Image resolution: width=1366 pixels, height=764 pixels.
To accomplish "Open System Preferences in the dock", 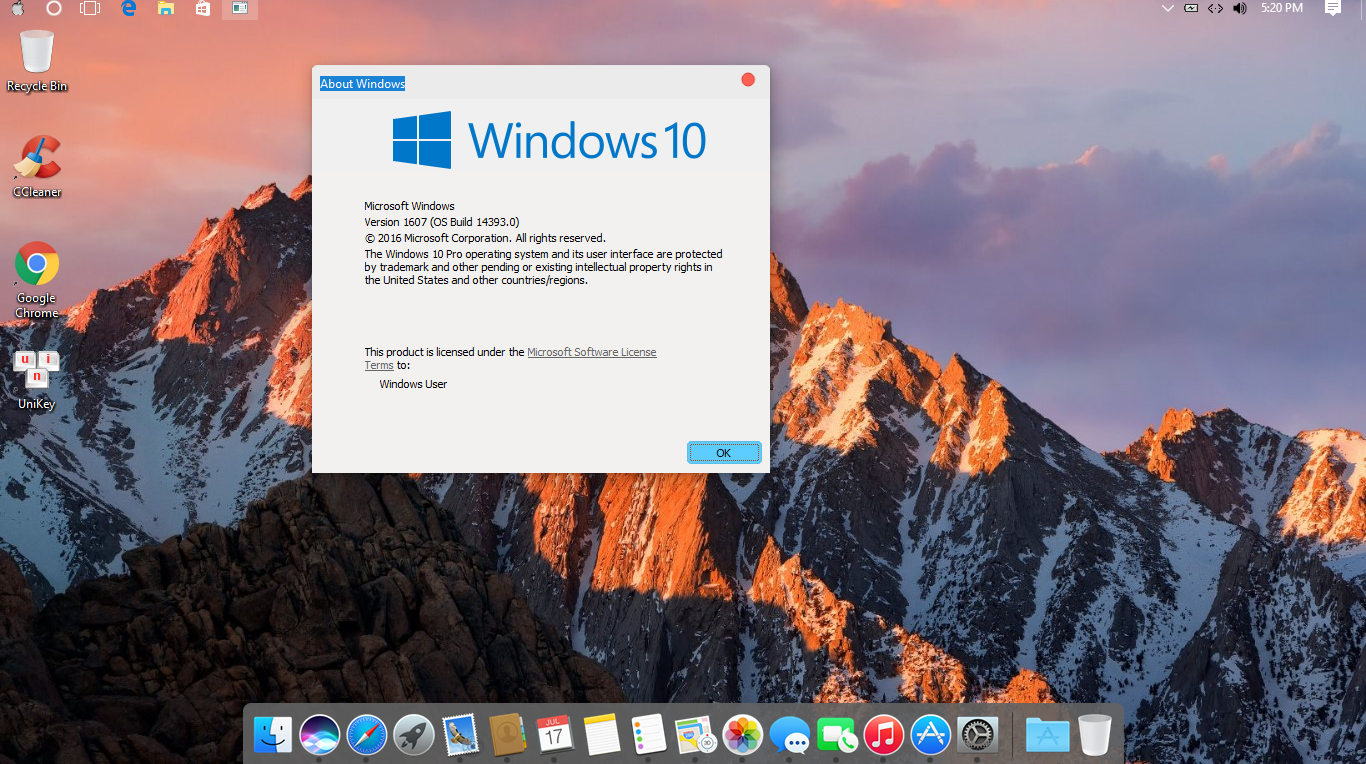I will [976, 733].
